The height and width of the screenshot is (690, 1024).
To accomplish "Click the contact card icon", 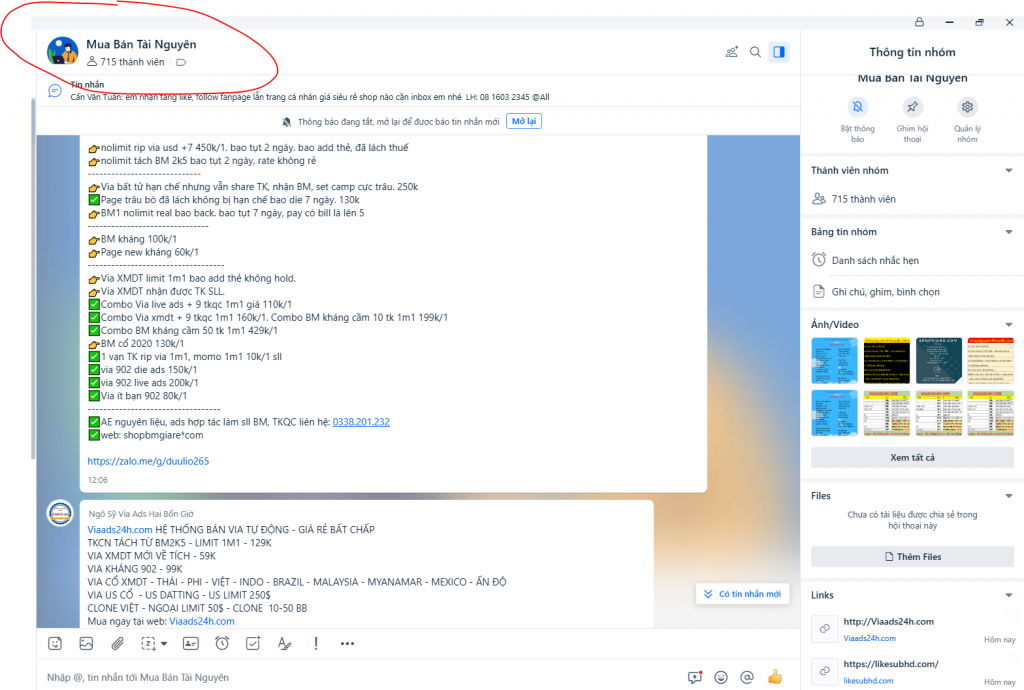I will (190, 643).
